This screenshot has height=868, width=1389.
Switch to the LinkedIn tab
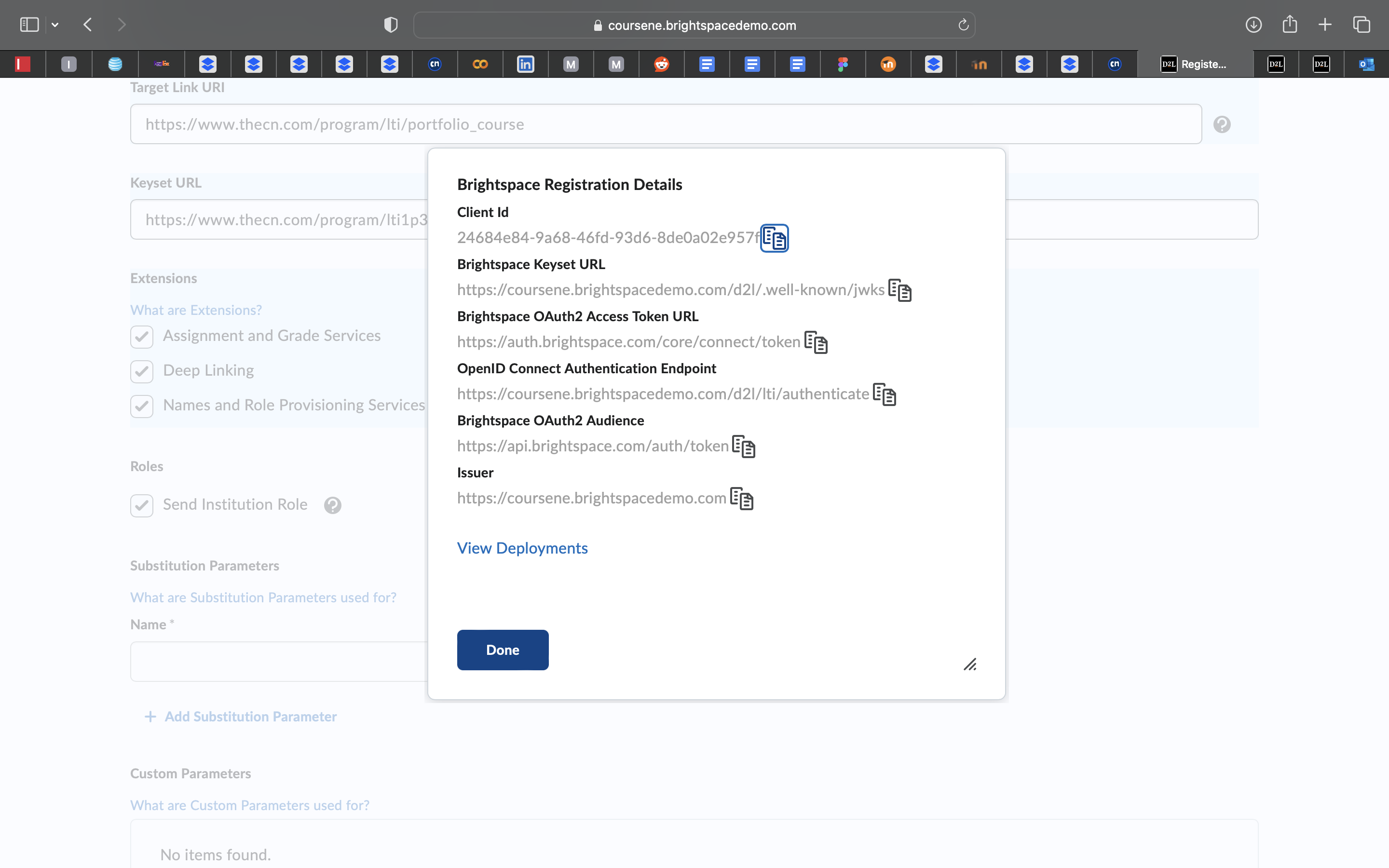(525, 64)
